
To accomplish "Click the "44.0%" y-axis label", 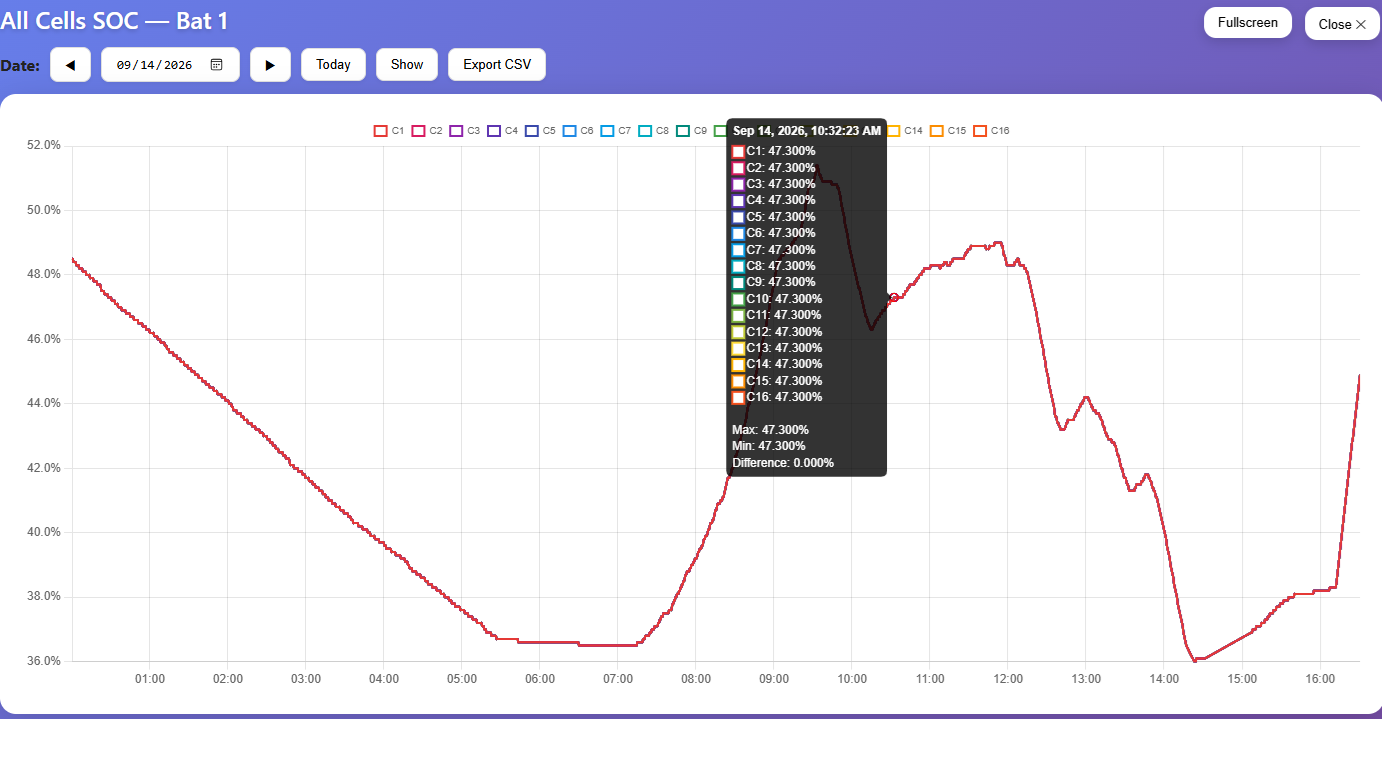I will point(45,403).
